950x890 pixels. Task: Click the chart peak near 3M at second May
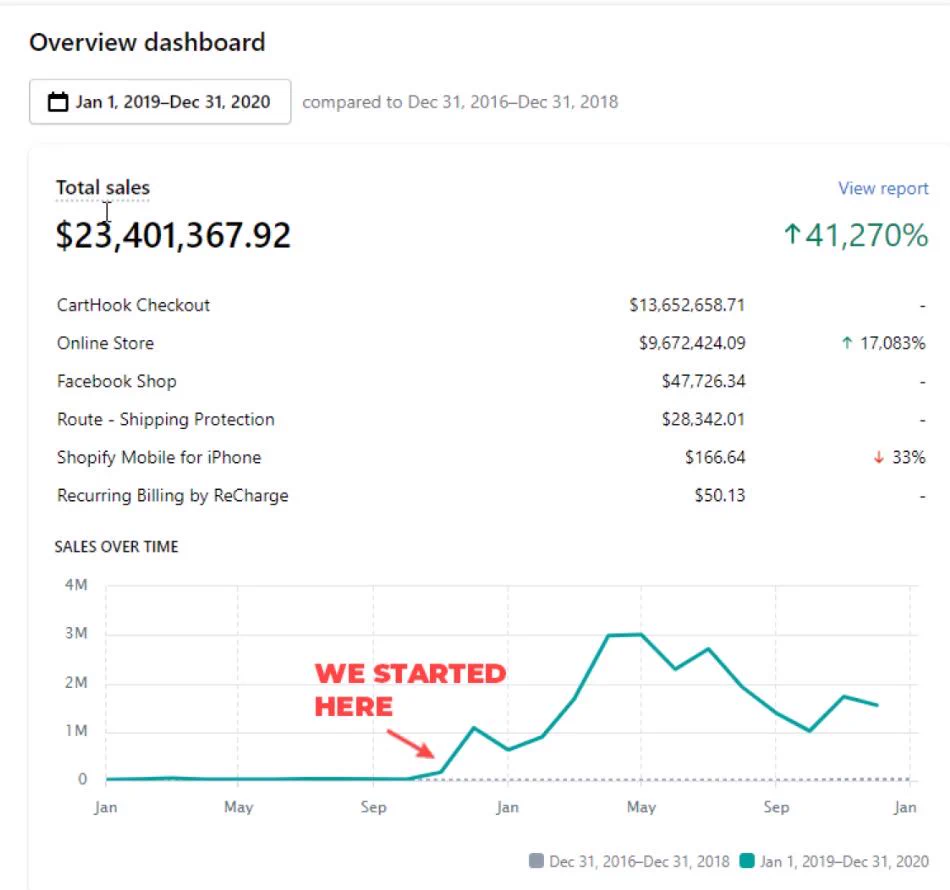[640, 634]
